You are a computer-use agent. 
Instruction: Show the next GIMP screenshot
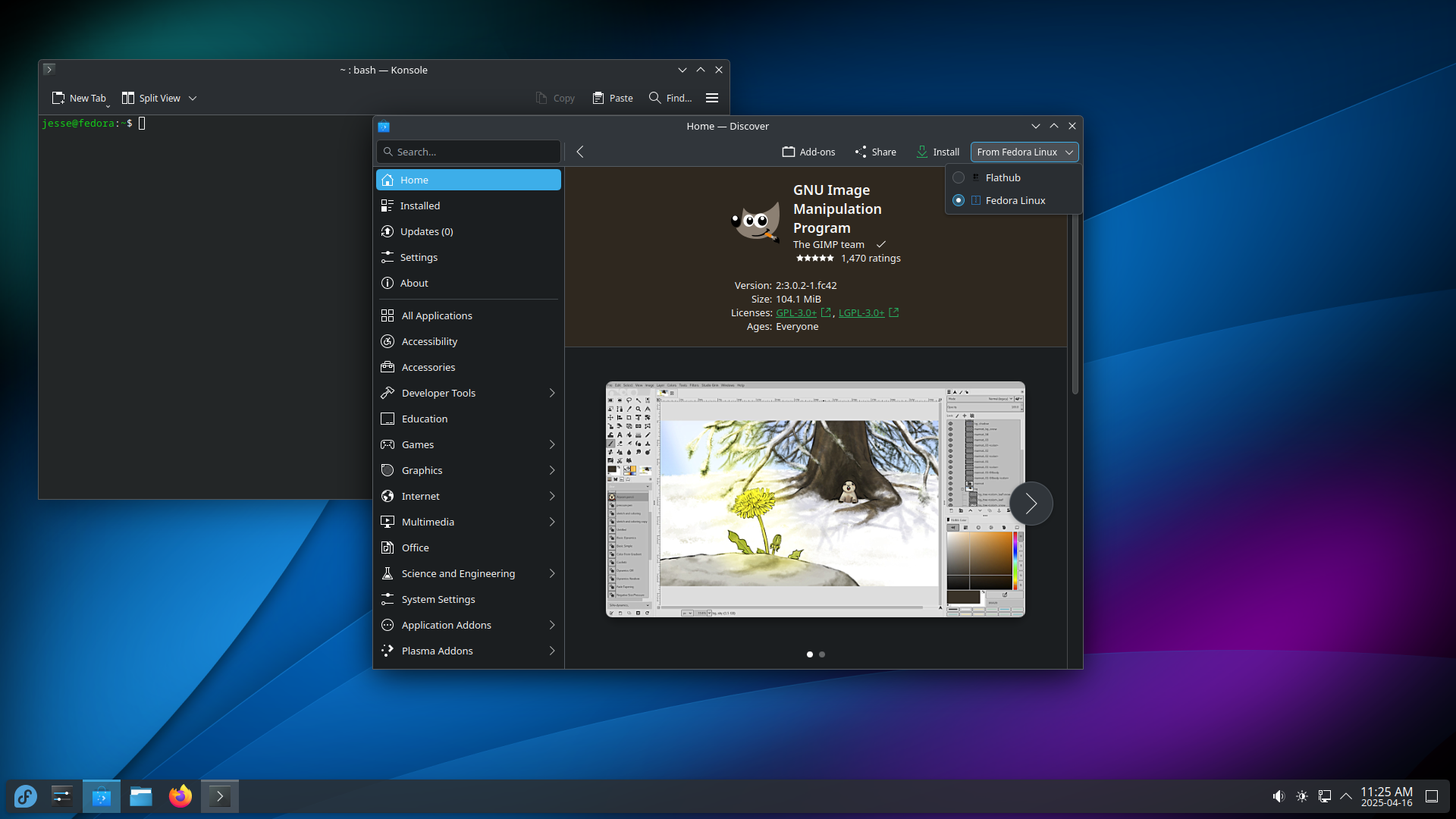[x=1031, y=504]
